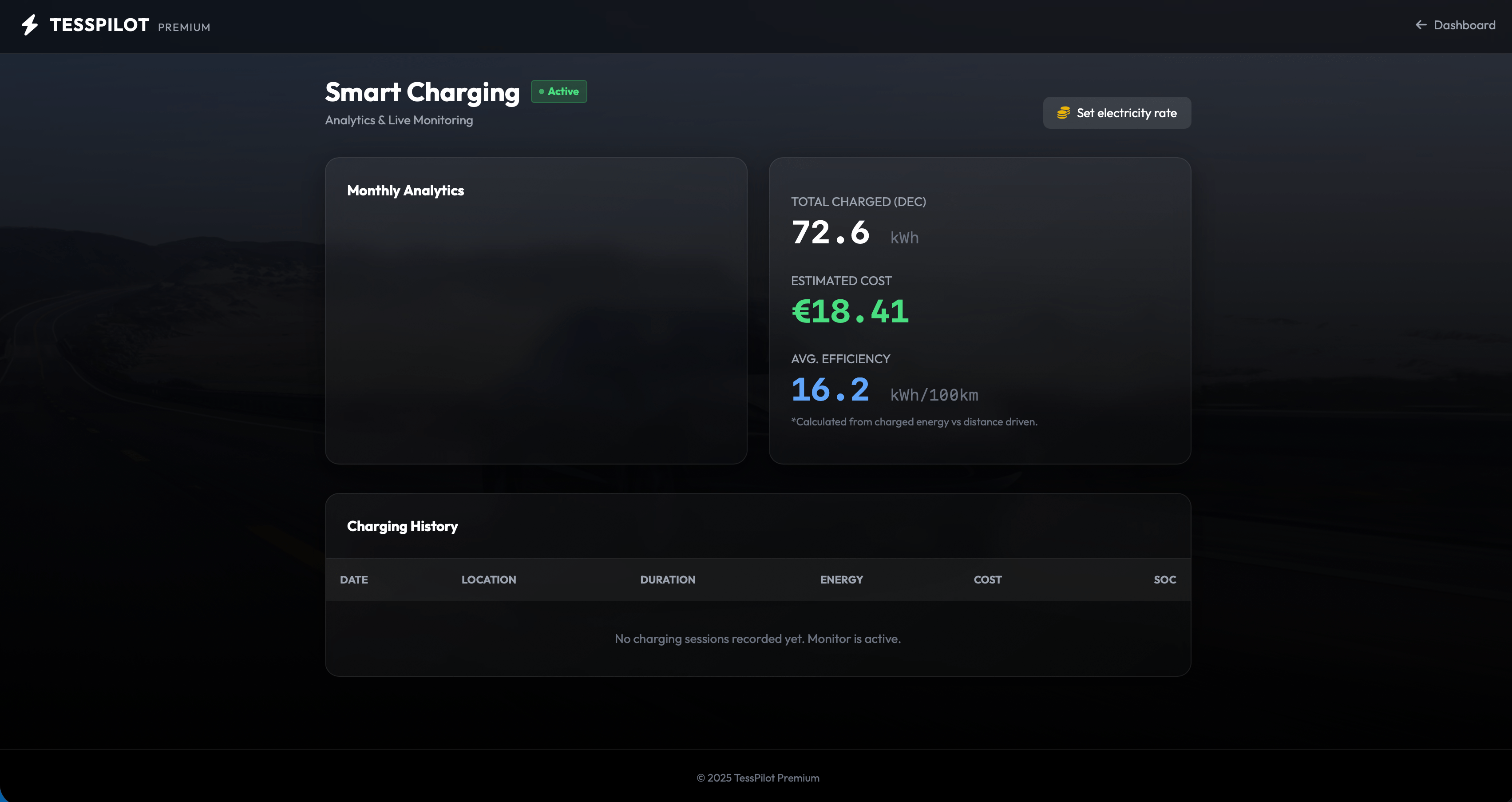Sort charging history by COST column
The width and height of the screenshot is (1512, 802).
point(987,580)
